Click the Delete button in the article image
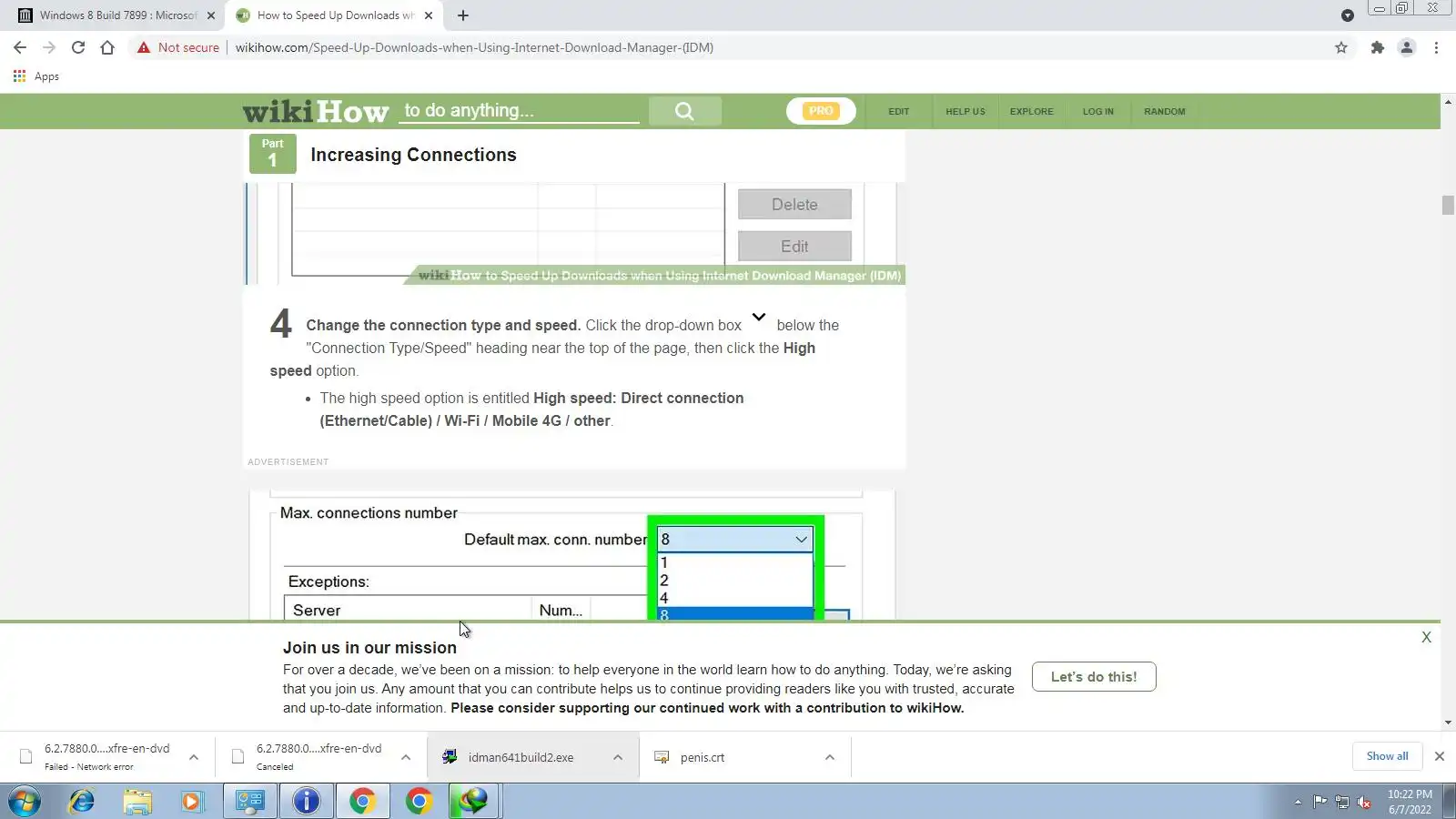 (x=794, y=205)
